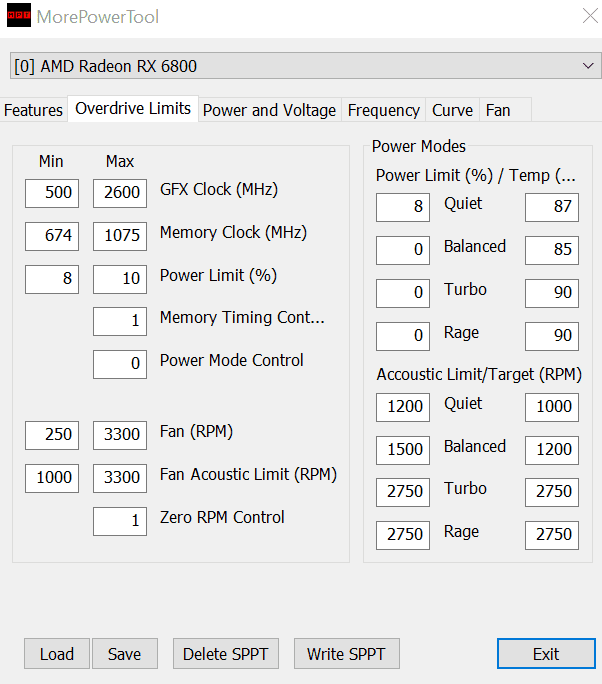The height and width of the screenshot is (684, 602).
Task: Edit Power Mode Control value field
Action: pyautogui.click(x=120, y=364)
